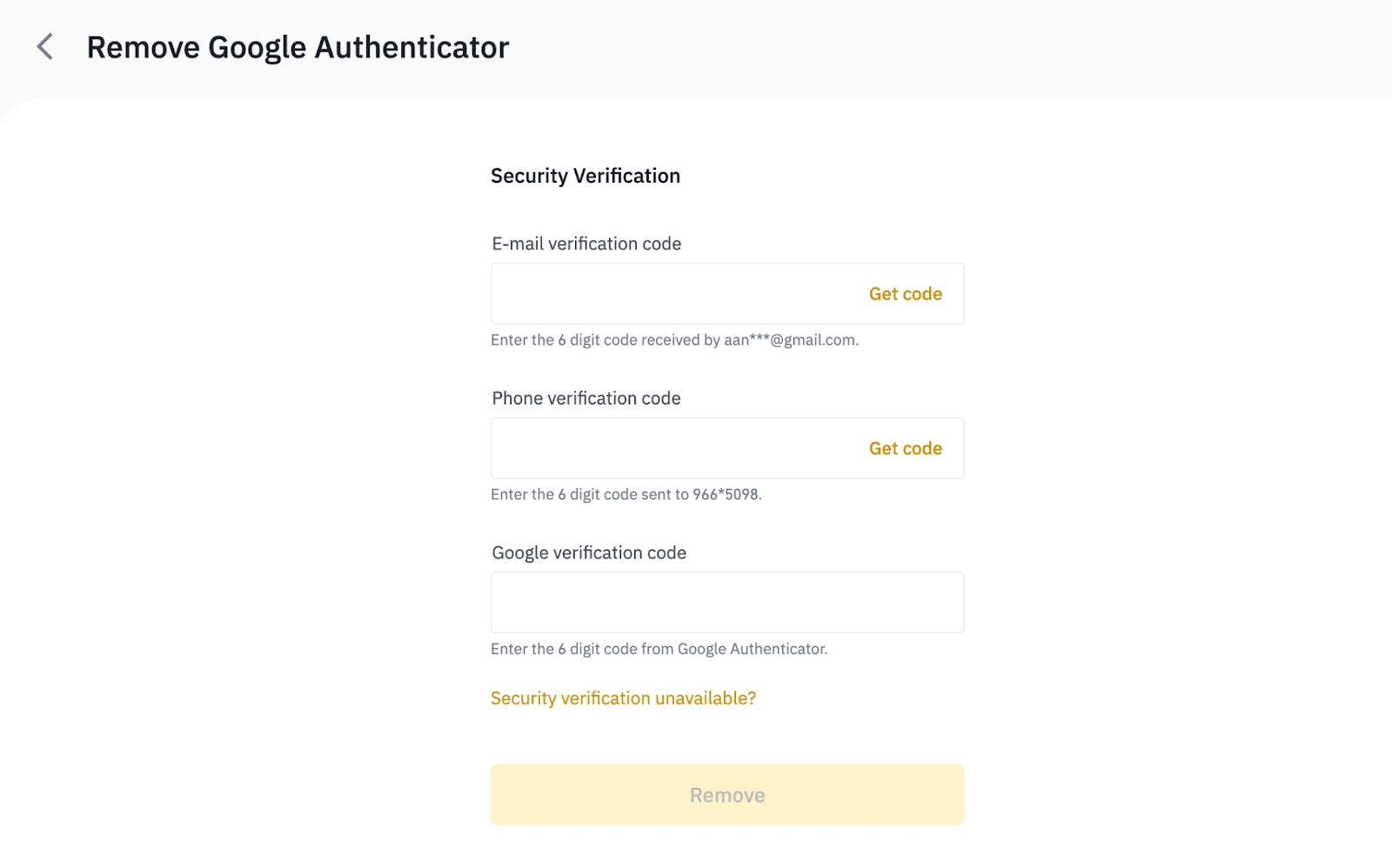Screen dimensions: 1392x868
Task: Click the hint mentioning Google Authenticator
Action: (x=659, y=649)
